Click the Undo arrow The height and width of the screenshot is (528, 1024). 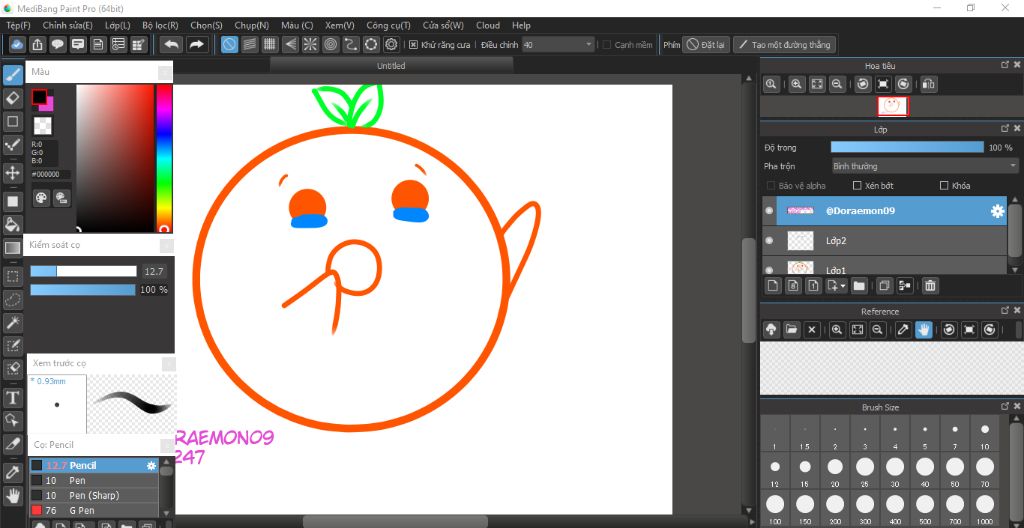(x=171, y=44)
